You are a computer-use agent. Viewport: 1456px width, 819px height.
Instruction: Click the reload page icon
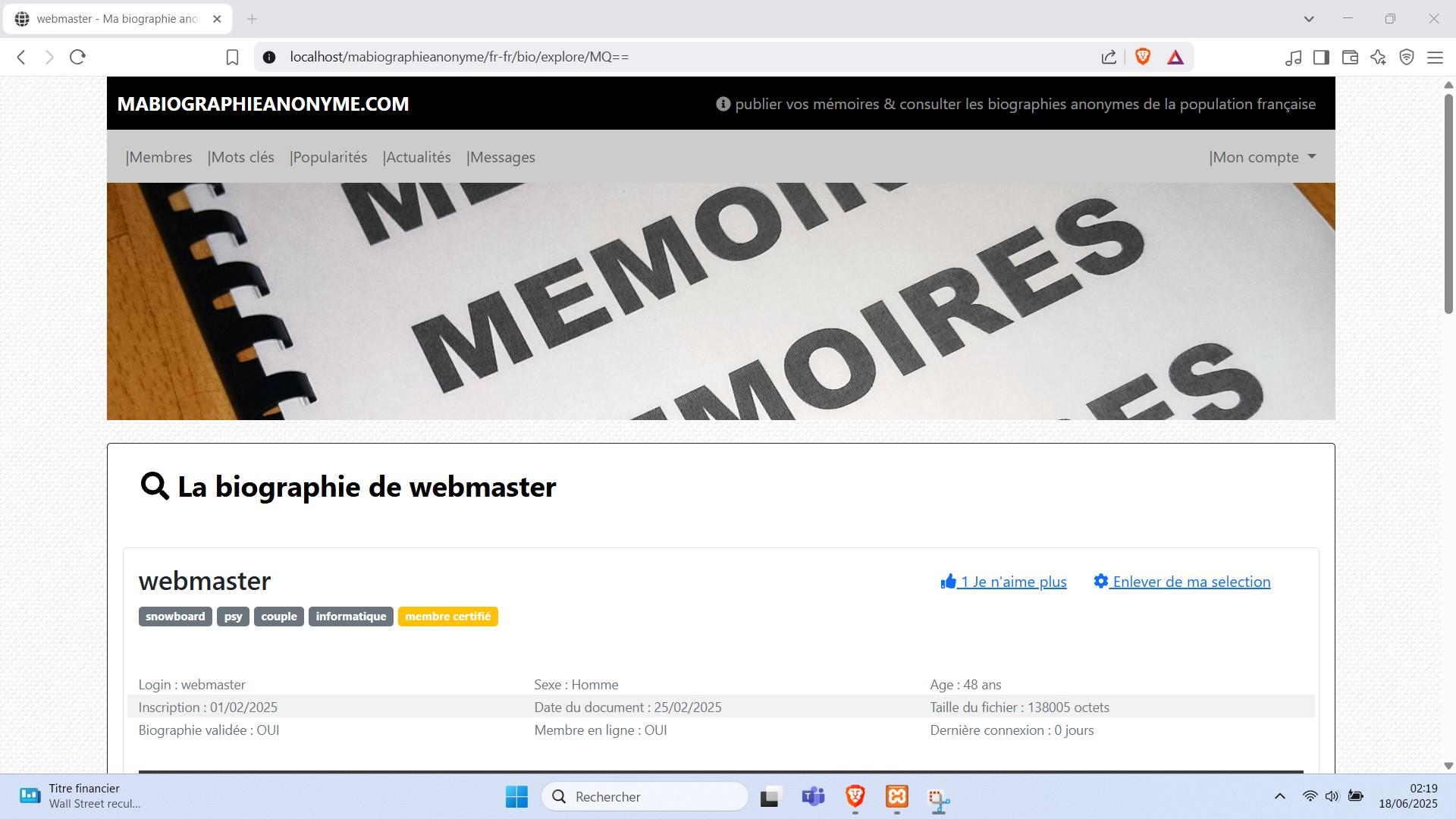click(x=77, y=57)
